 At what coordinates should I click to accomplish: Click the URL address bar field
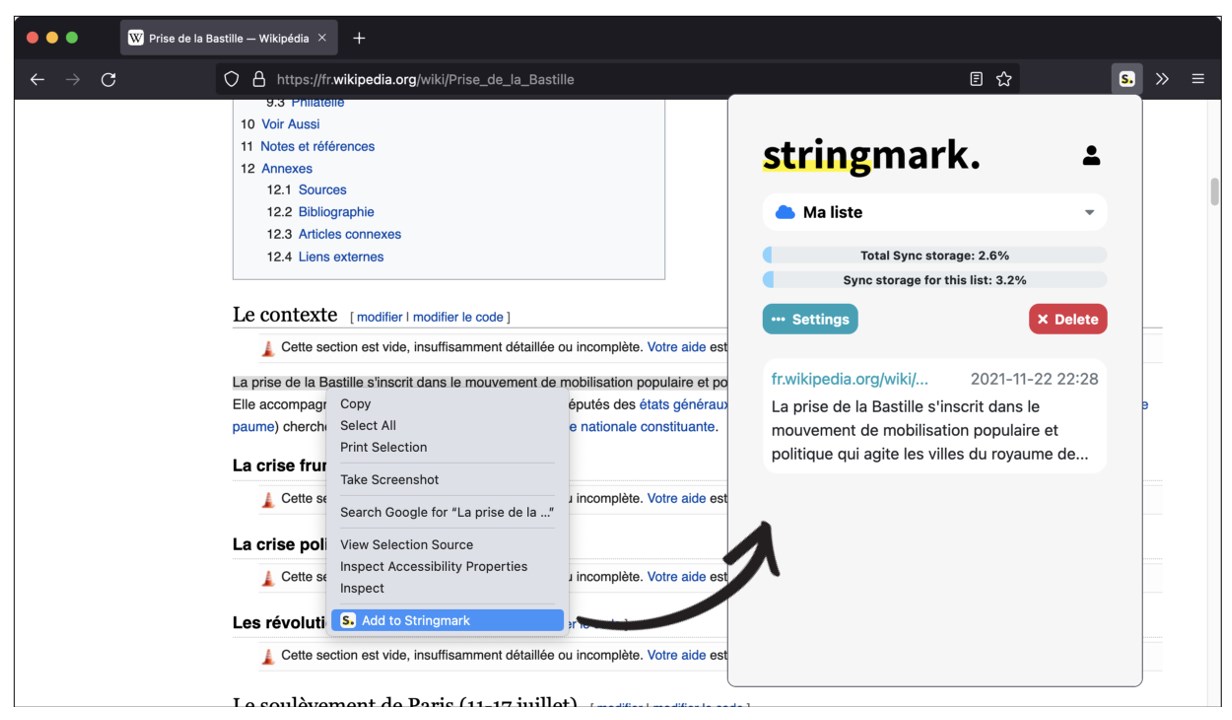(600, 79)
